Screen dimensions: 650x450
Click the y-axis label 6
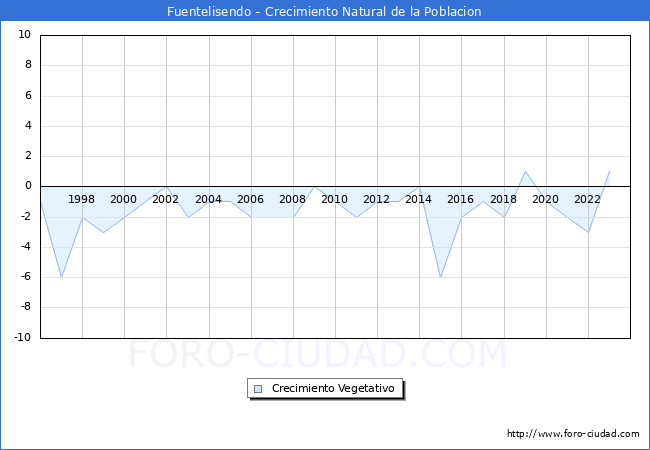(x=28, y=95)
